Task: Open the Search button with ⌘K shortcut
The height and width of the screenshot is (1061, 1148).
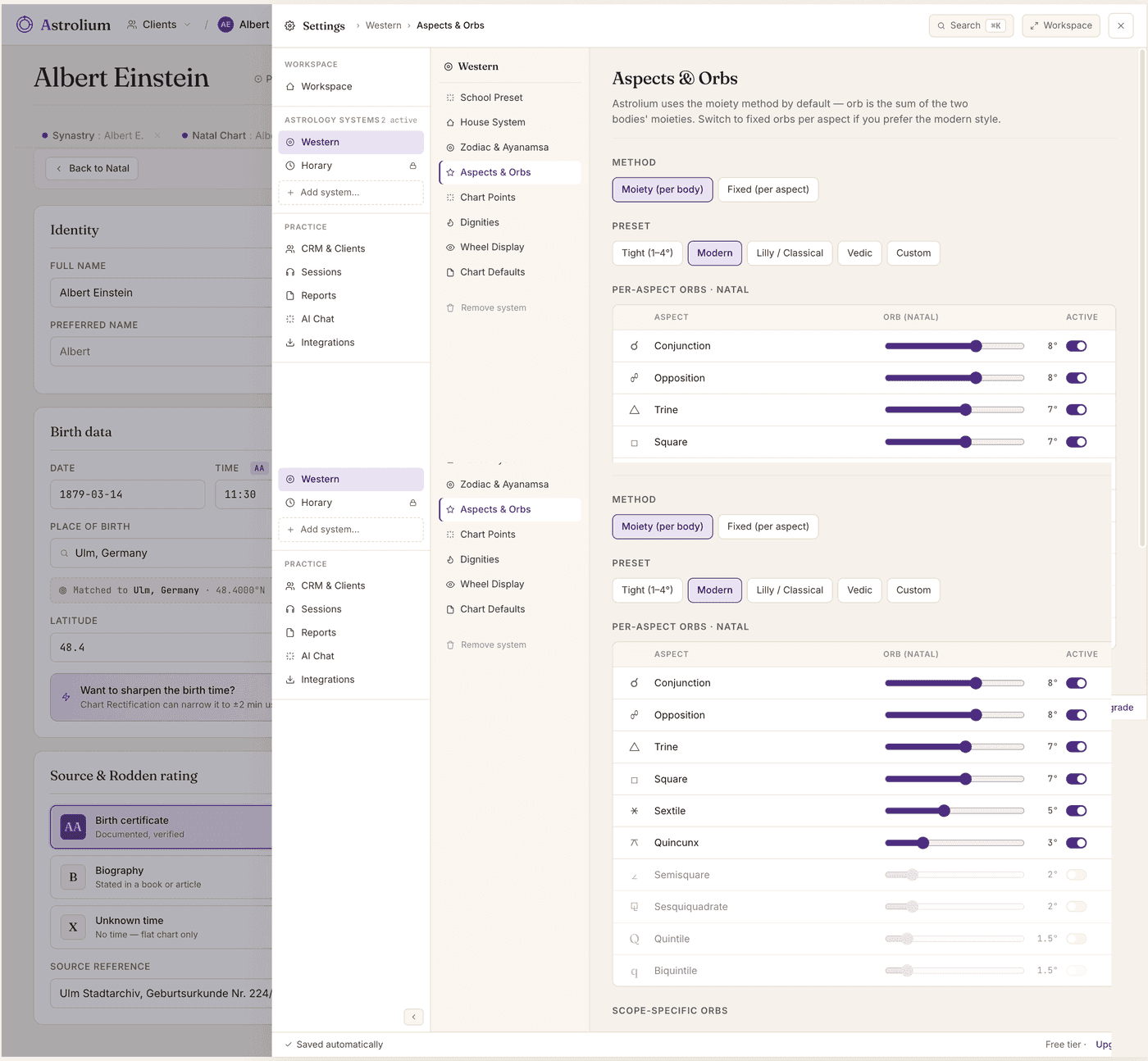Action: (x=971, y=25)
